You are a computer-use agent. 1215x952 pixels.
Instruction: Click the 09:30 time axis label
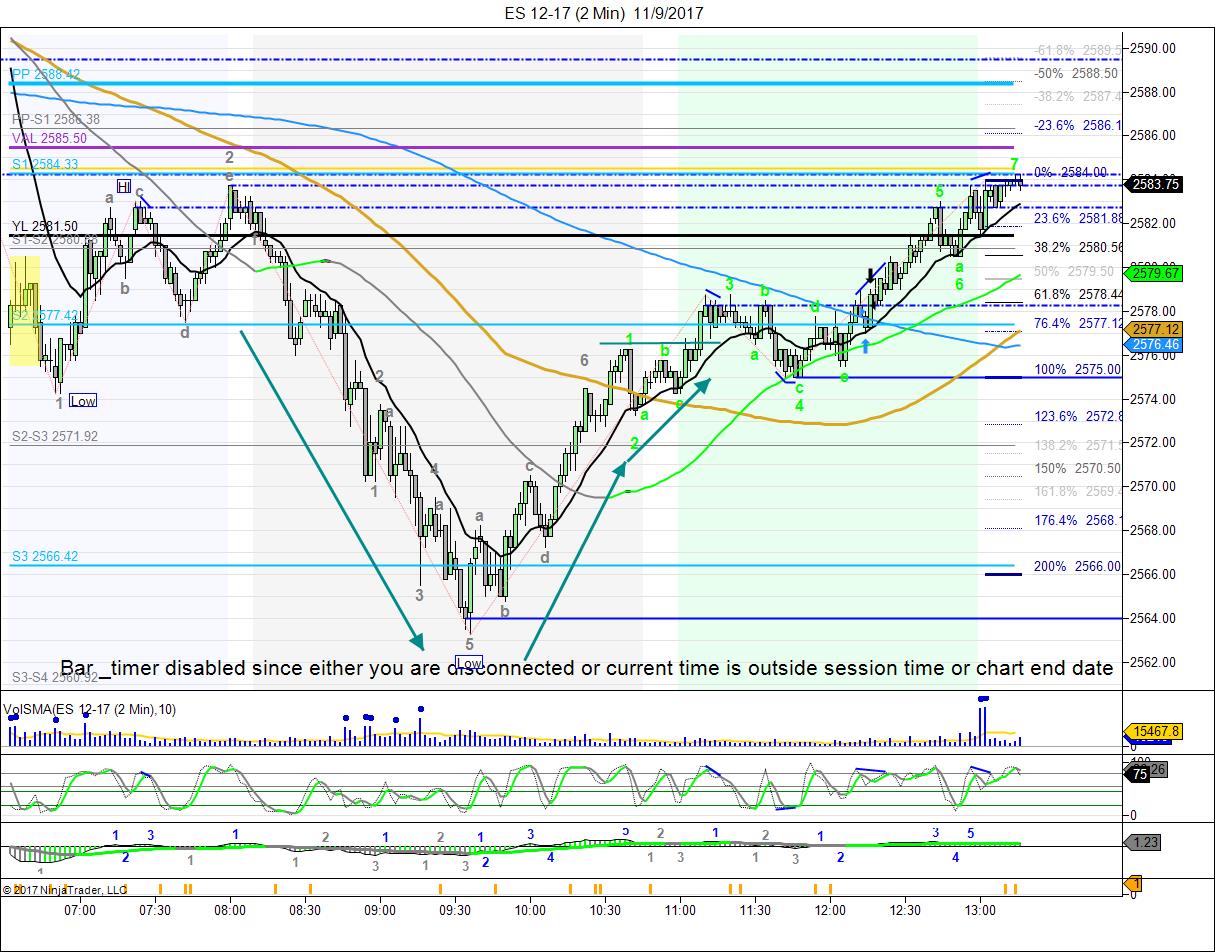(x=455, y=910)
